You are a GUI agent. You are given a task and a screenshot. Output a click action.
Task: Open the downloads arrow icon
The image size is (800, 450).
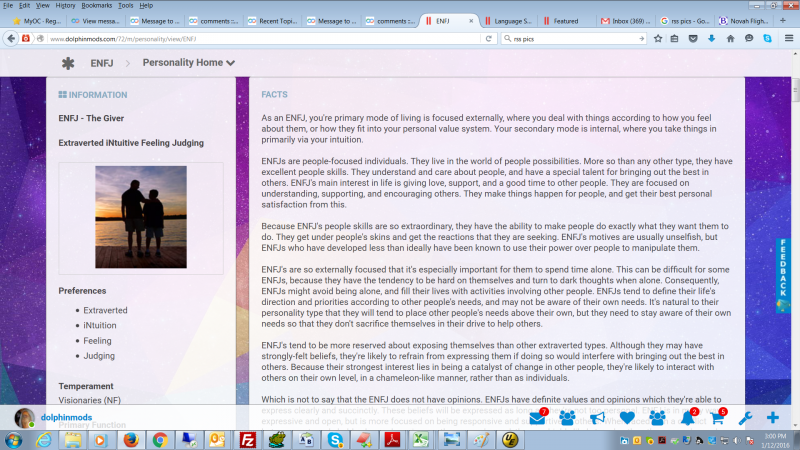click(x=711, y=38)
